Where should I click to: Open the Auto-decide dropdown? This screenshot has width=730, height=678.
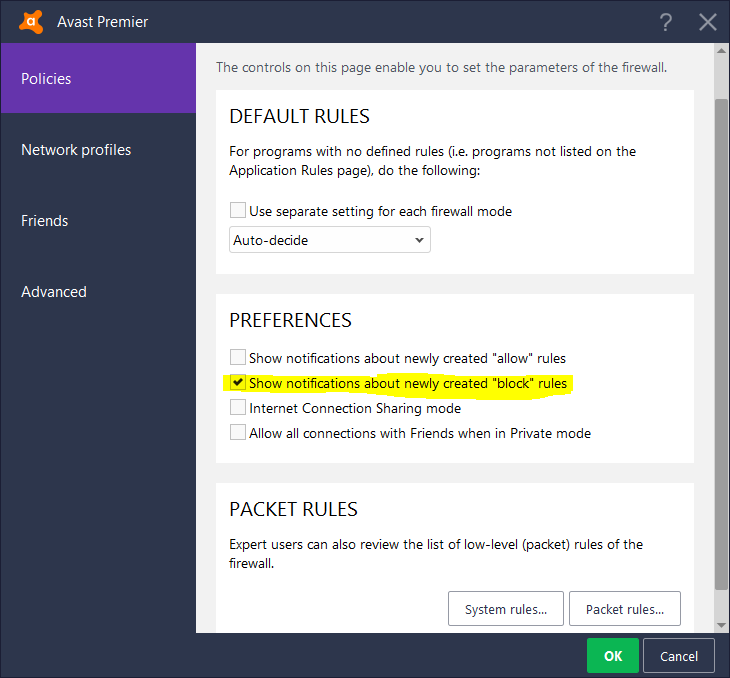pos(329,240)
